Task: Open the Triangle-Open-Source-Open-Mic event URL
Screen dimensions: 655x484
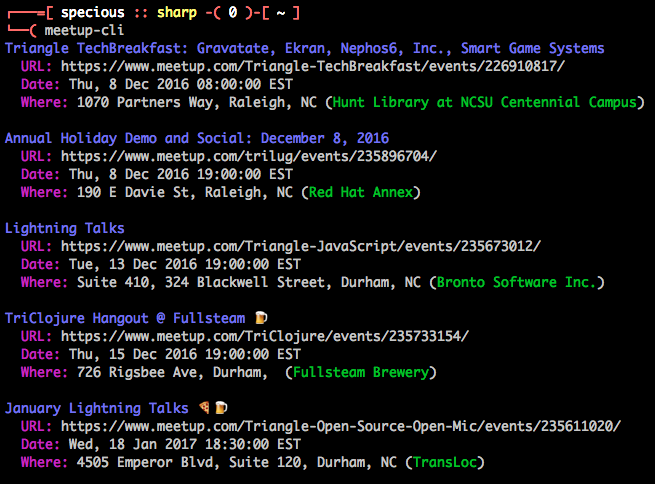Action: [341, 426]
